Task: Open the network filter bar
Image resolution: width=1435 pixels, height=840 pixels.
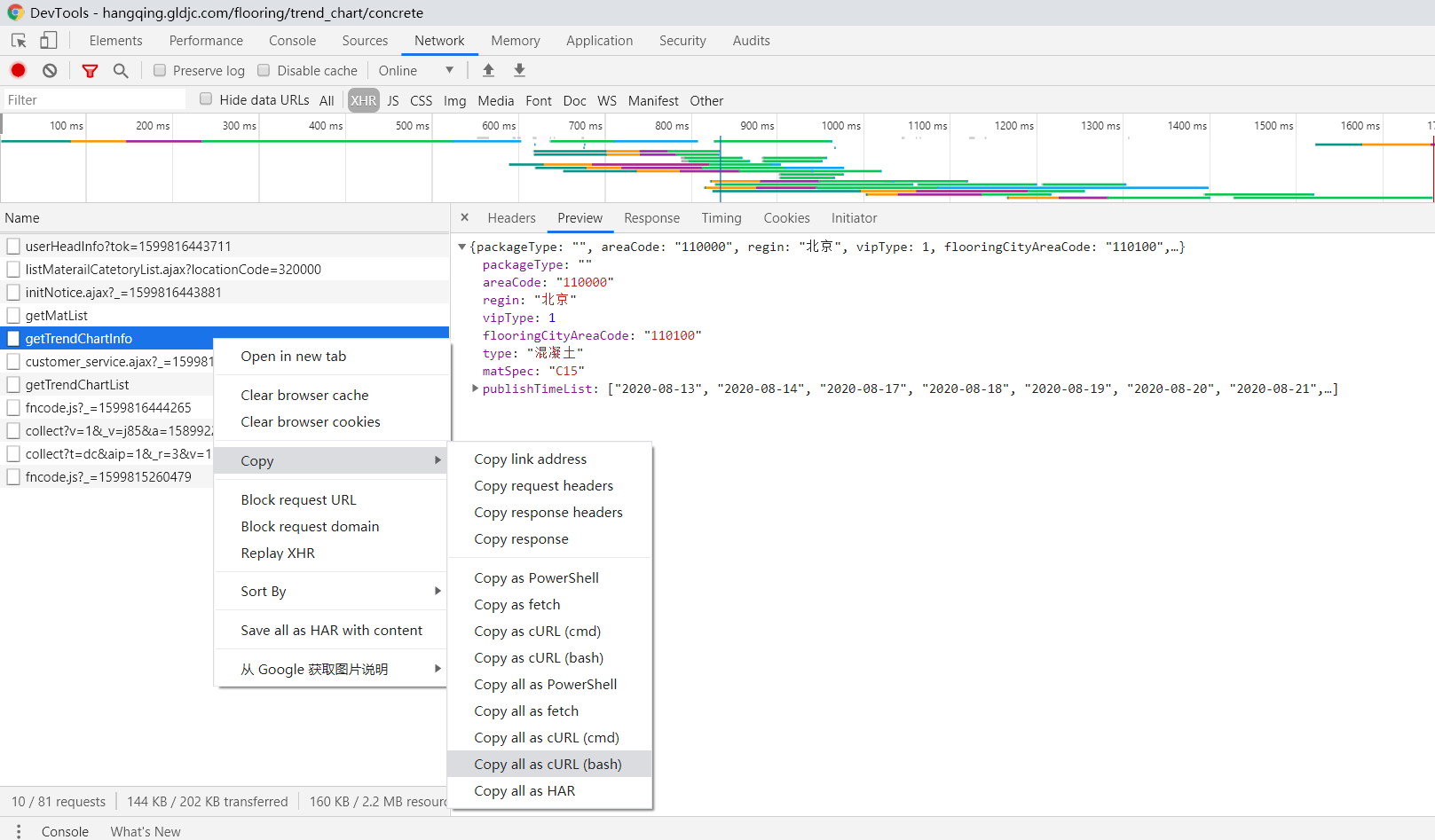Action: tap(90, 70)
